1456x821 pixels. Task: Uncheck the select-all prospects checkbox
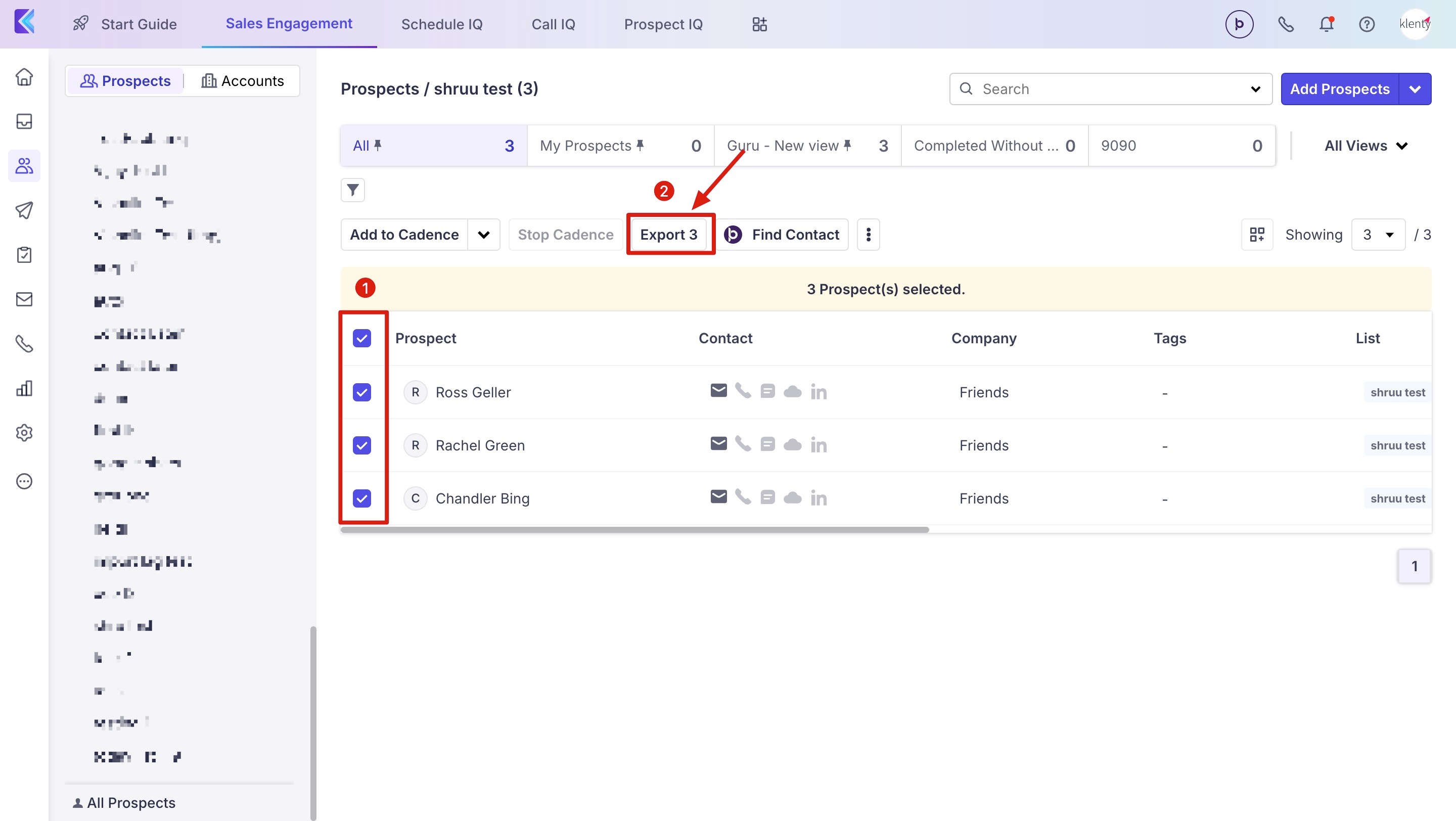point(362,338)
